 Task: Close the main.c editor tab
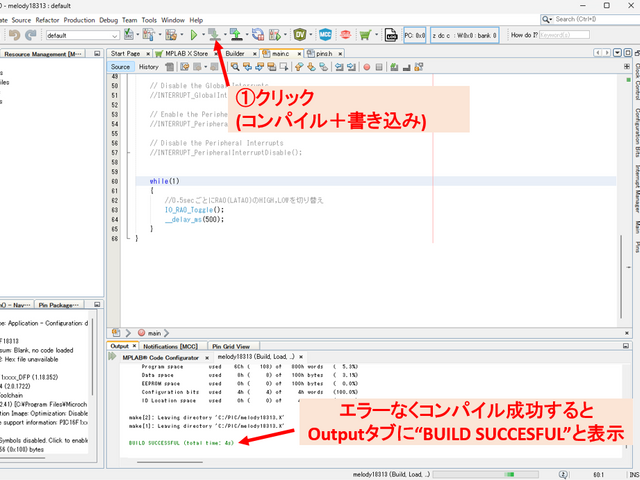click(299, 53)
